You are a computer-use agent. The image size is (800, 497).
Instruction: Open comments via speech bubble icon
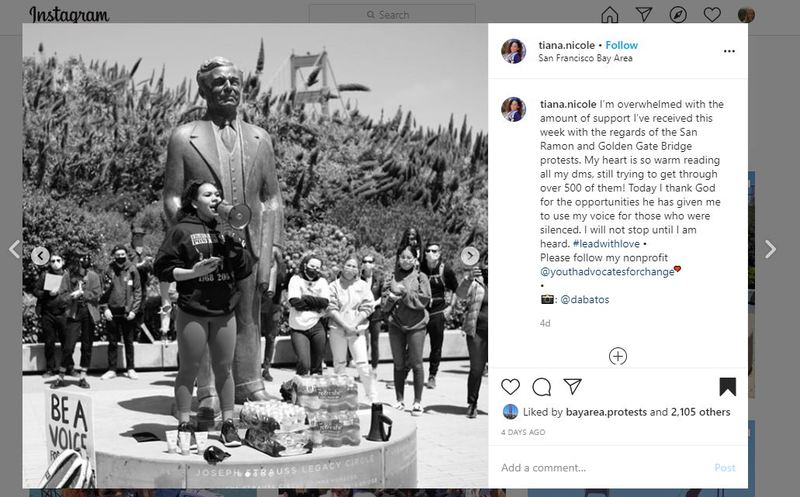point(541,387)
